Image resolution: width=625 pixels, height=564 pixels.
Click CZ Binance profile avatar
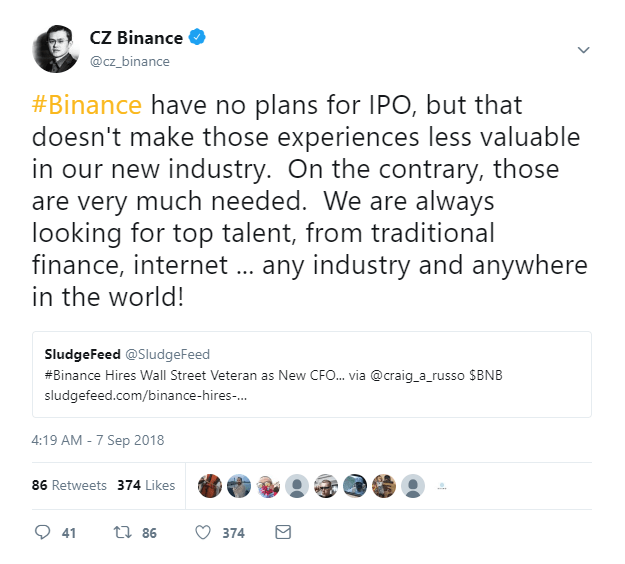click(x=55, y=49)
